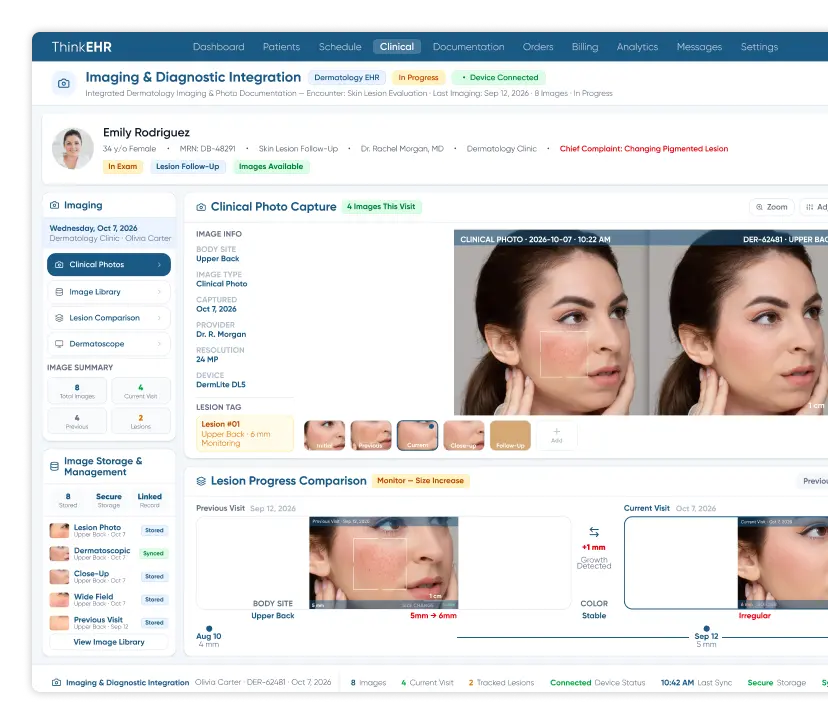The width and height of the screenshot is (828, 724).
Task: Open the Close-Up storage row
Action: click(x=109, y=577)
